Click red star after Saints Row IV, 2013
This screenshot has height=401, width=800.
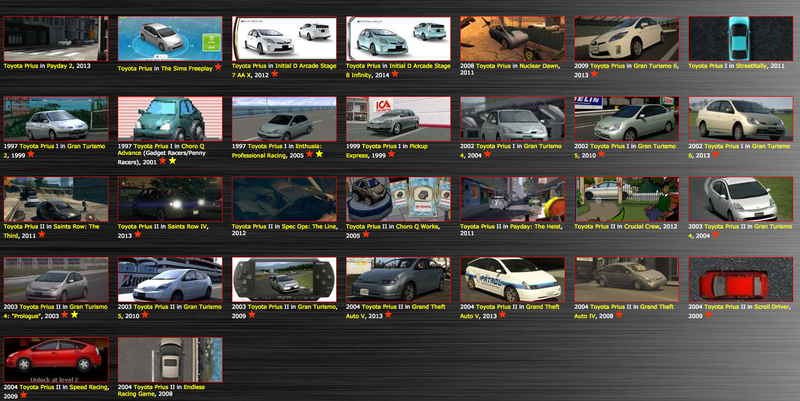(138, 235)
